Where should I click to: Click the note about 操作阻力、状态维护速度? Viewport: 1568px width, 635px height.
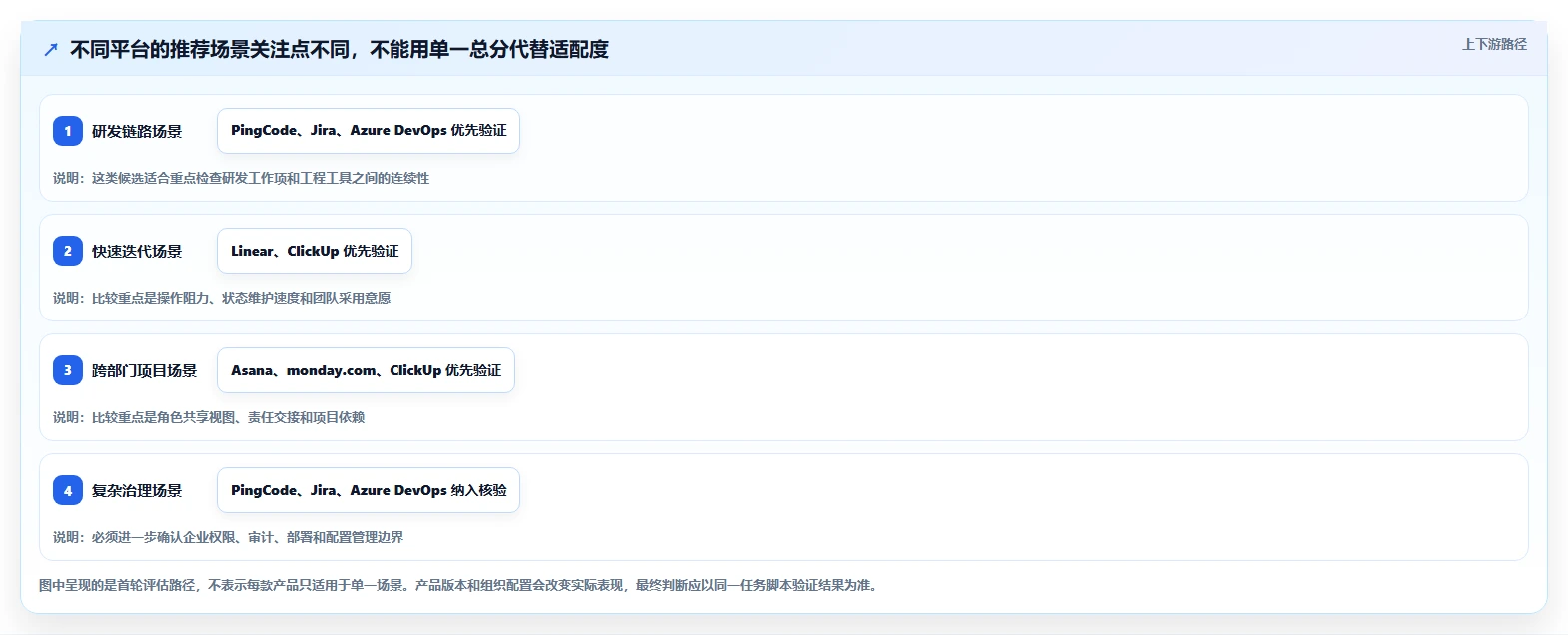click(222, 298)
